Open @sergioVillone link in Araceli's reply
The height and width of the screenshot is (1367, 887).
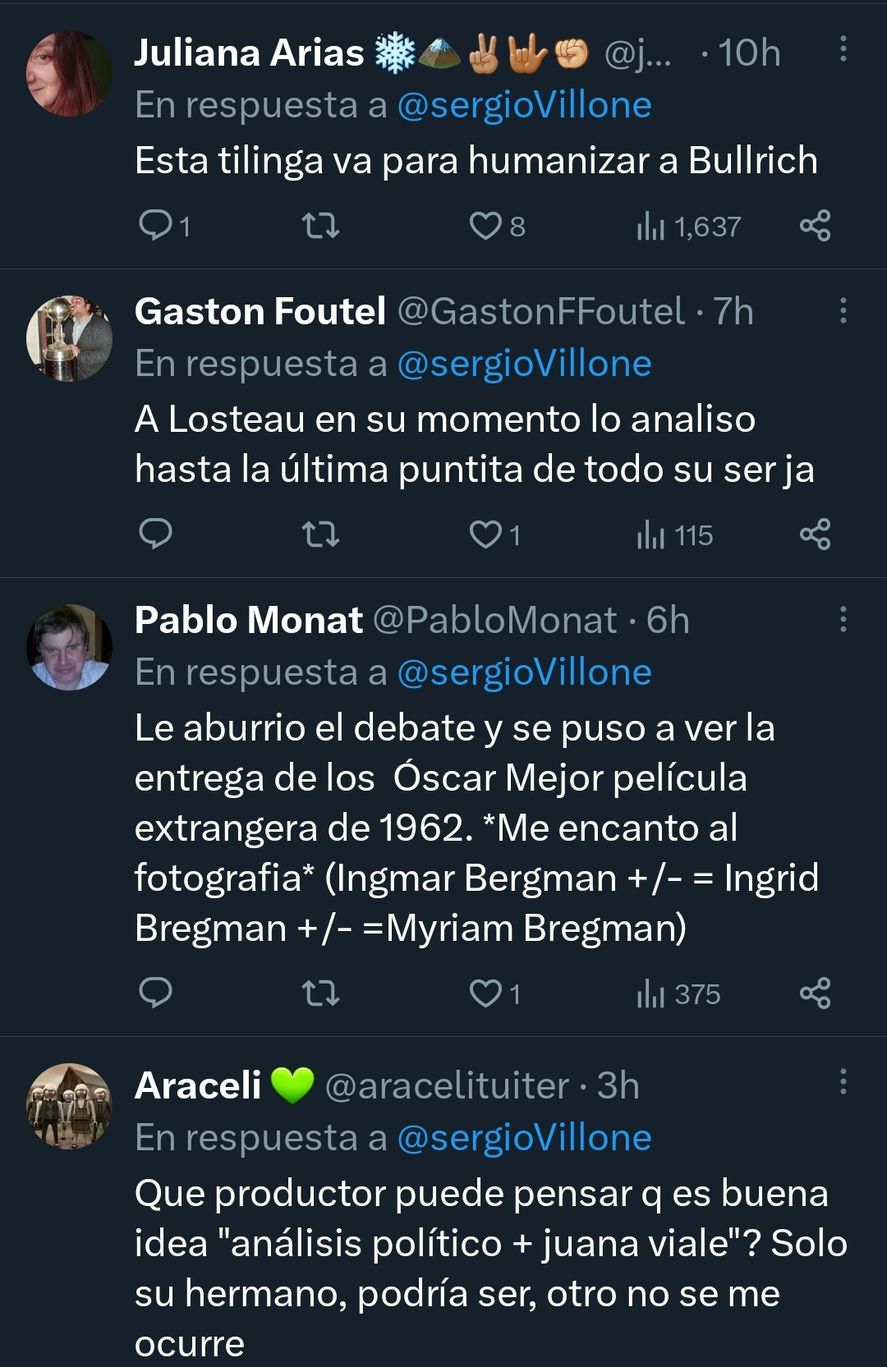(x=524, y=1137)
